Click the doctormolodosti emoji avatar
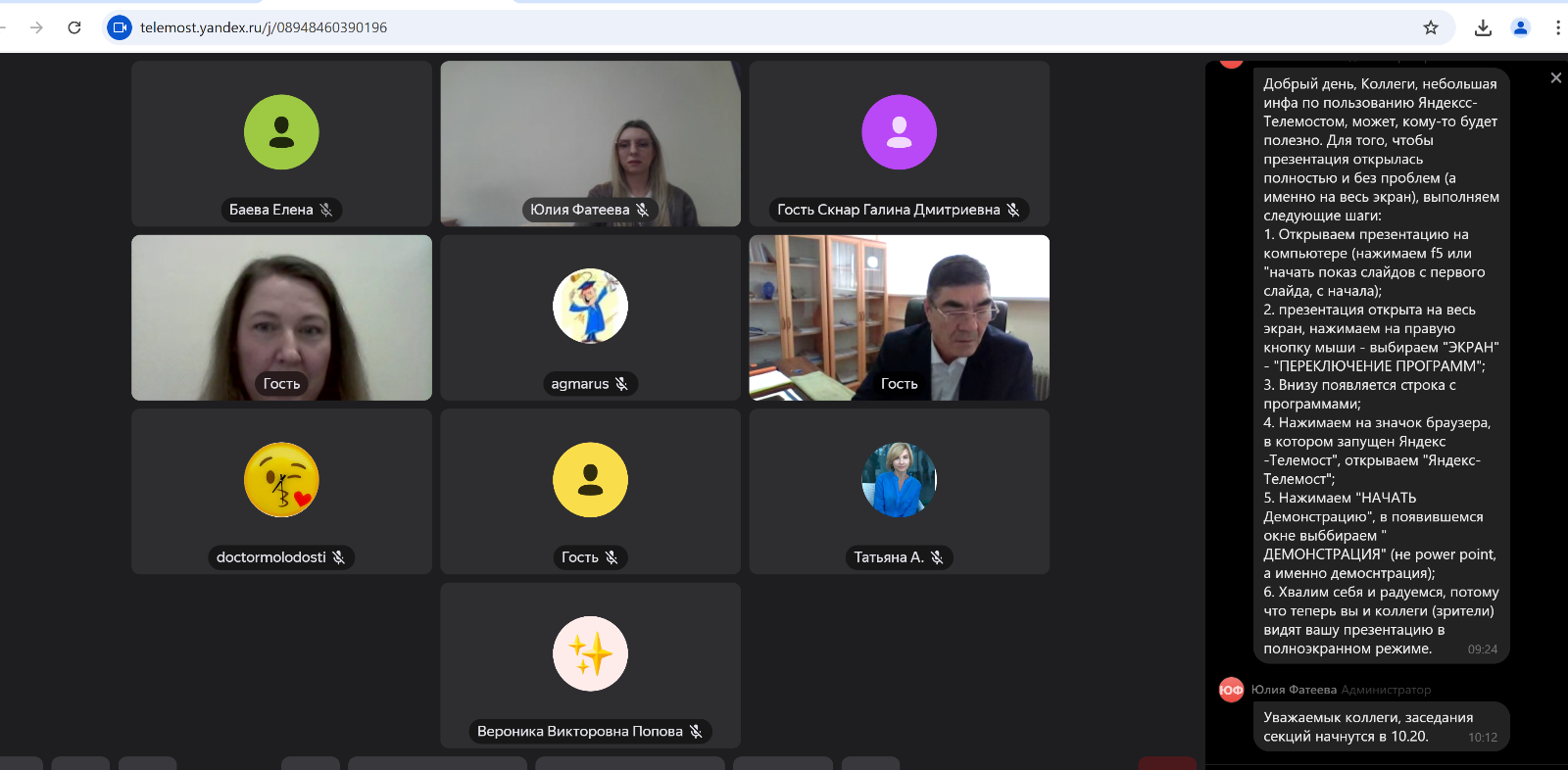The image size is (1568, 770). (281, 480)
